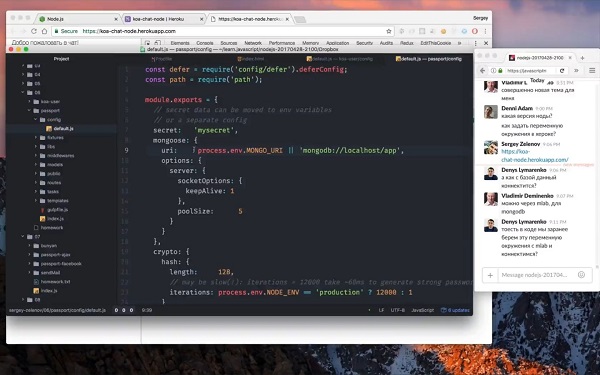Expand the 04 folder in project tree
Viewport: 600px width, 375px height.
click(x=23, y=75)
